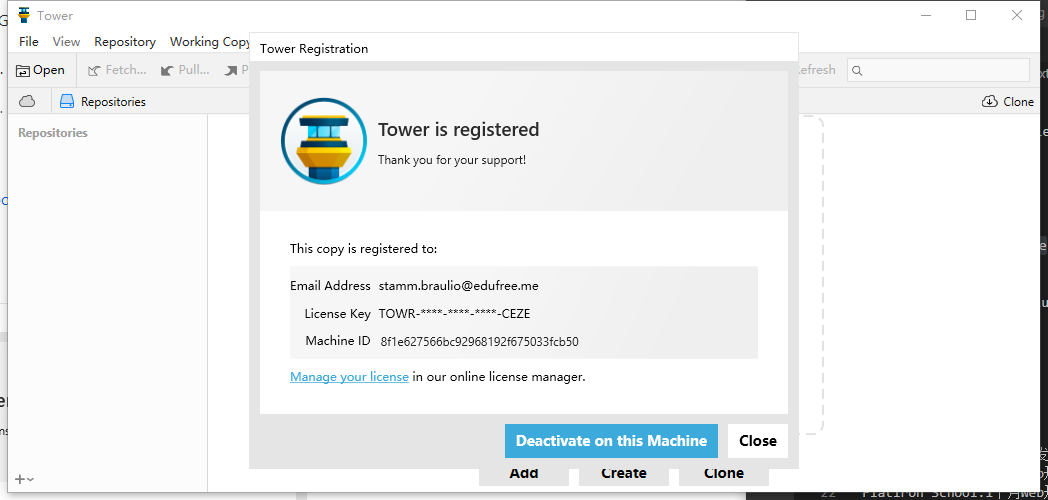Open the View menu
The height and width of the screenshot is (500, 1048).
click(66, 41)
